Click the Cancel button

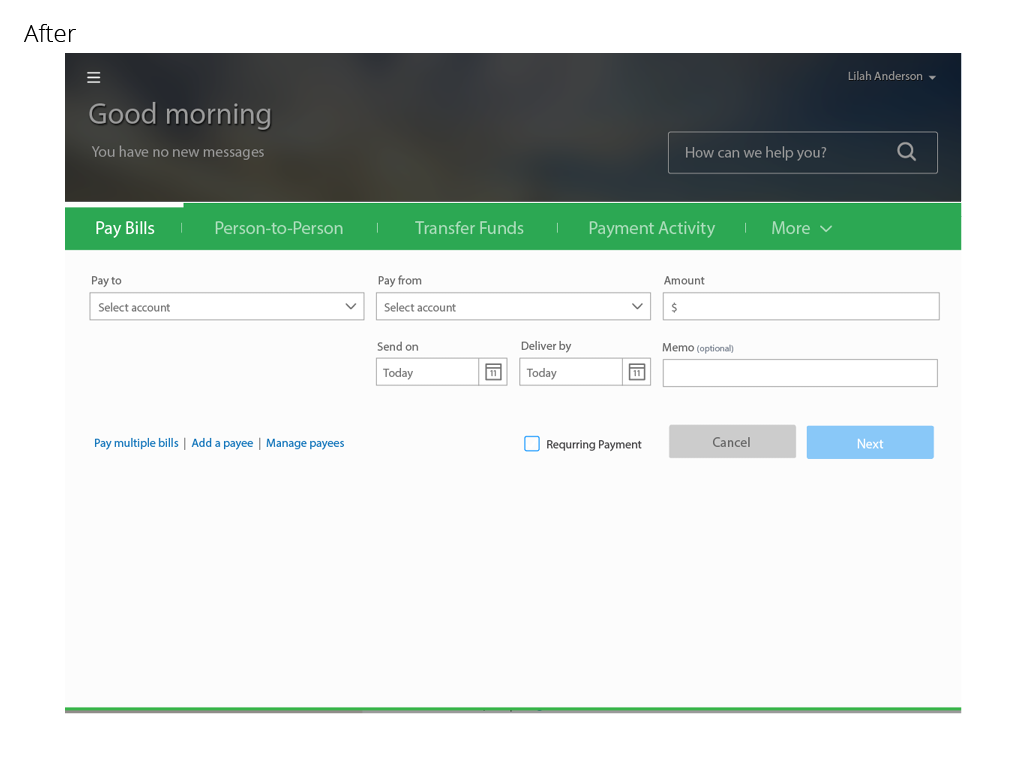click(732, 441)
